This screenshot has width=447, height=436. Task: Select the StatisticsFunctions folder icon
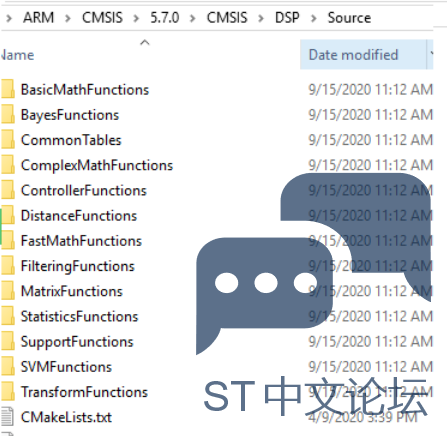click(7, 316)
